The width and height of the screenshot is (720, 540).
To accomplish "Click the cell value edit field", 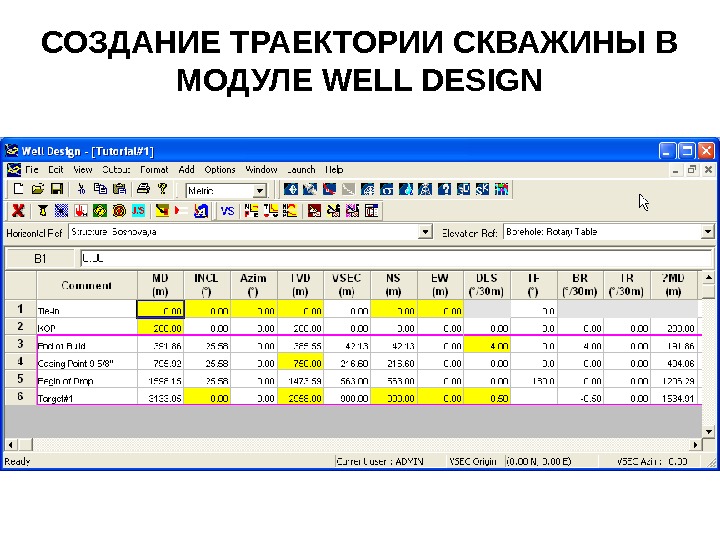I will (x=396, y=259).
